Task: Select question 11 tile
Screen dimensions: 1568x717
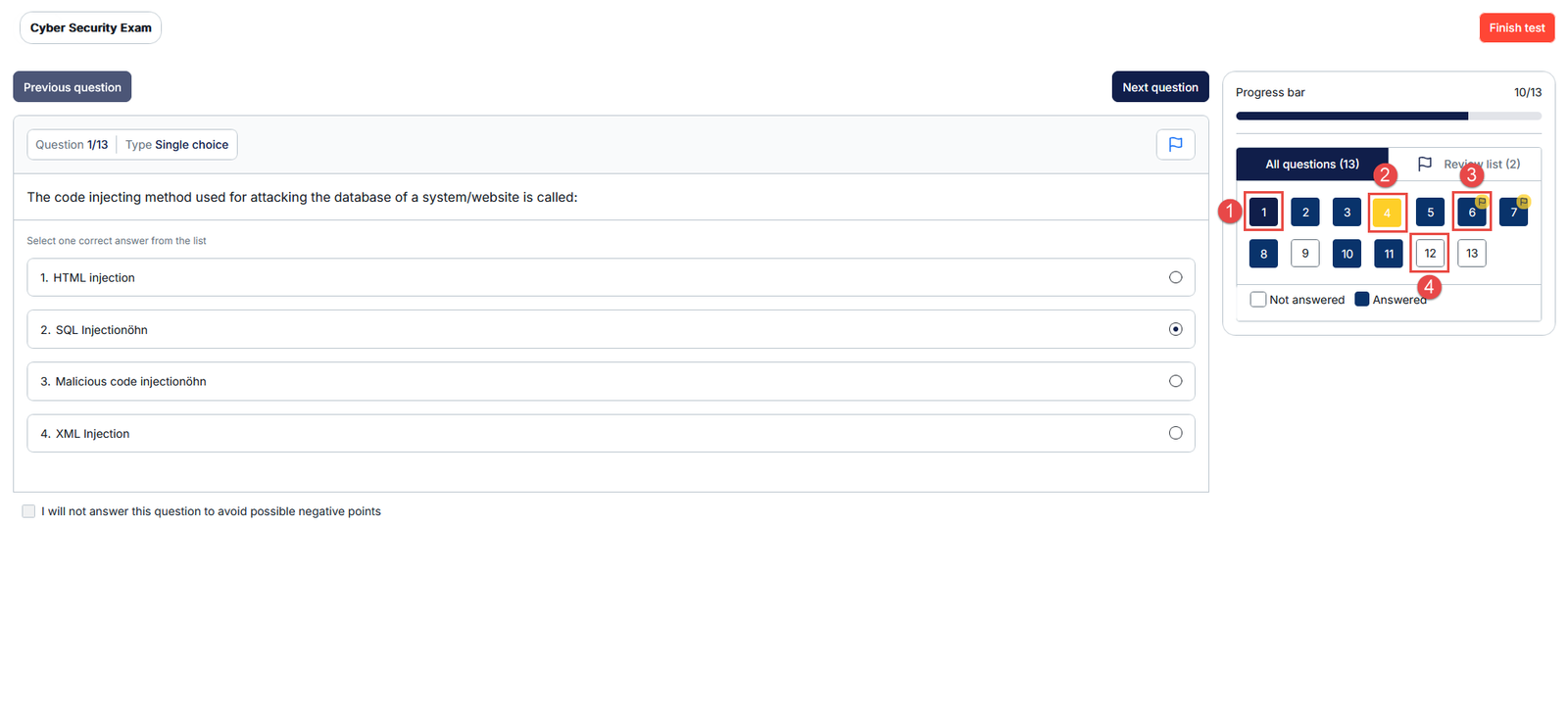Action: coord(1389,254)
